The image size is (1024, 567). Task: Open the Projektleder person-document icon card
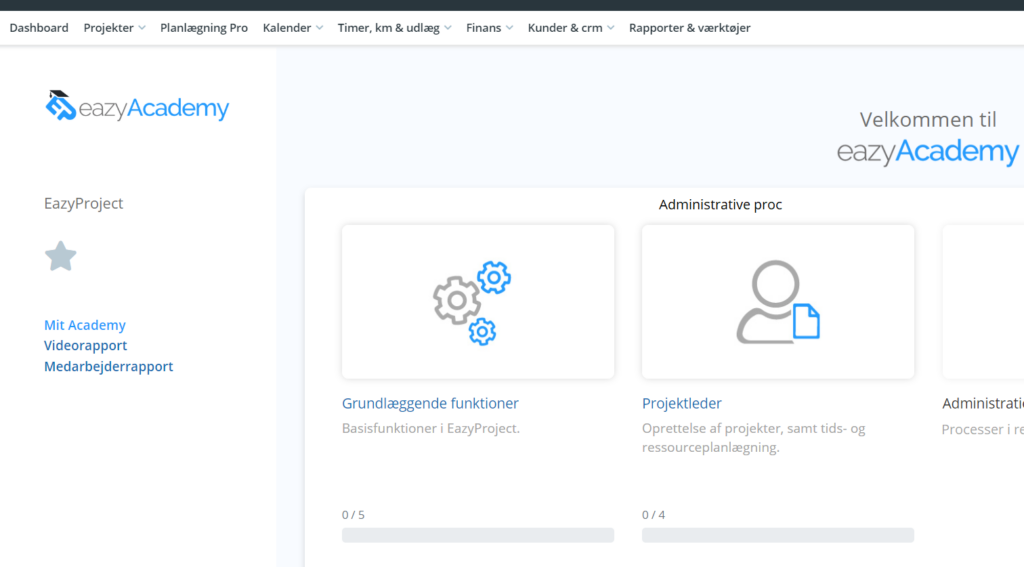click(778, 302)
